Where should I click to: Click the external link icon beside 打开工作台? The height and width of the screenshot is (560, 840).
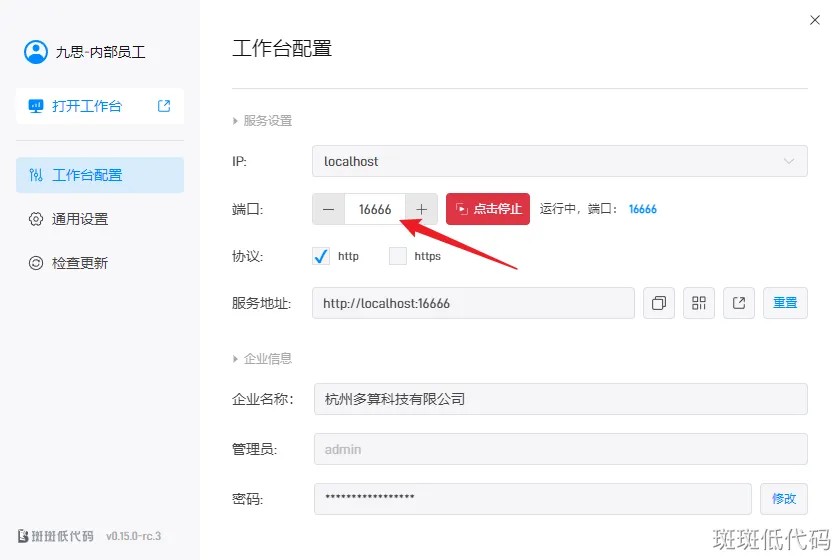164,106
